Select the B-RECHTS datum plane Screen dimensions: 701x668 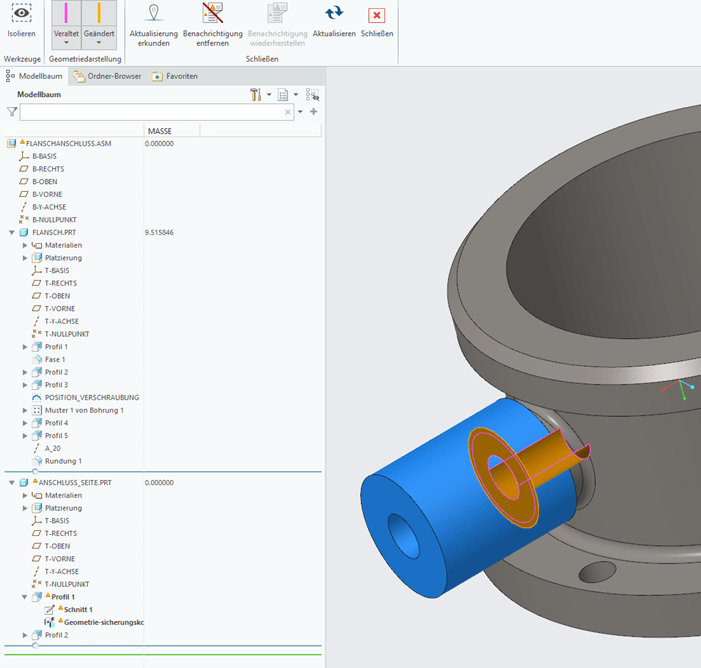click(48, 169)
